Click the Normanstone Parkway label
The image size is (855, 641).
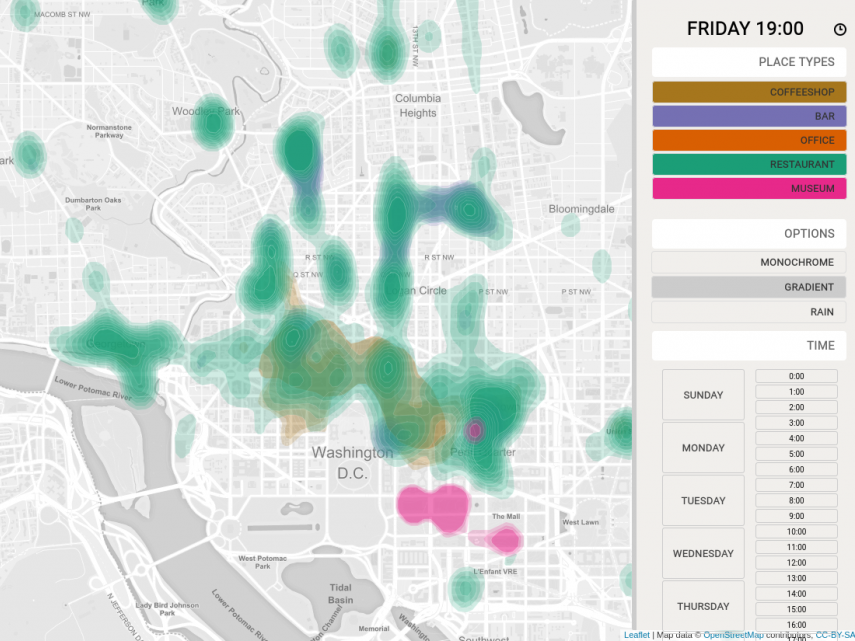pyautogui.click(x=109, y=131)
